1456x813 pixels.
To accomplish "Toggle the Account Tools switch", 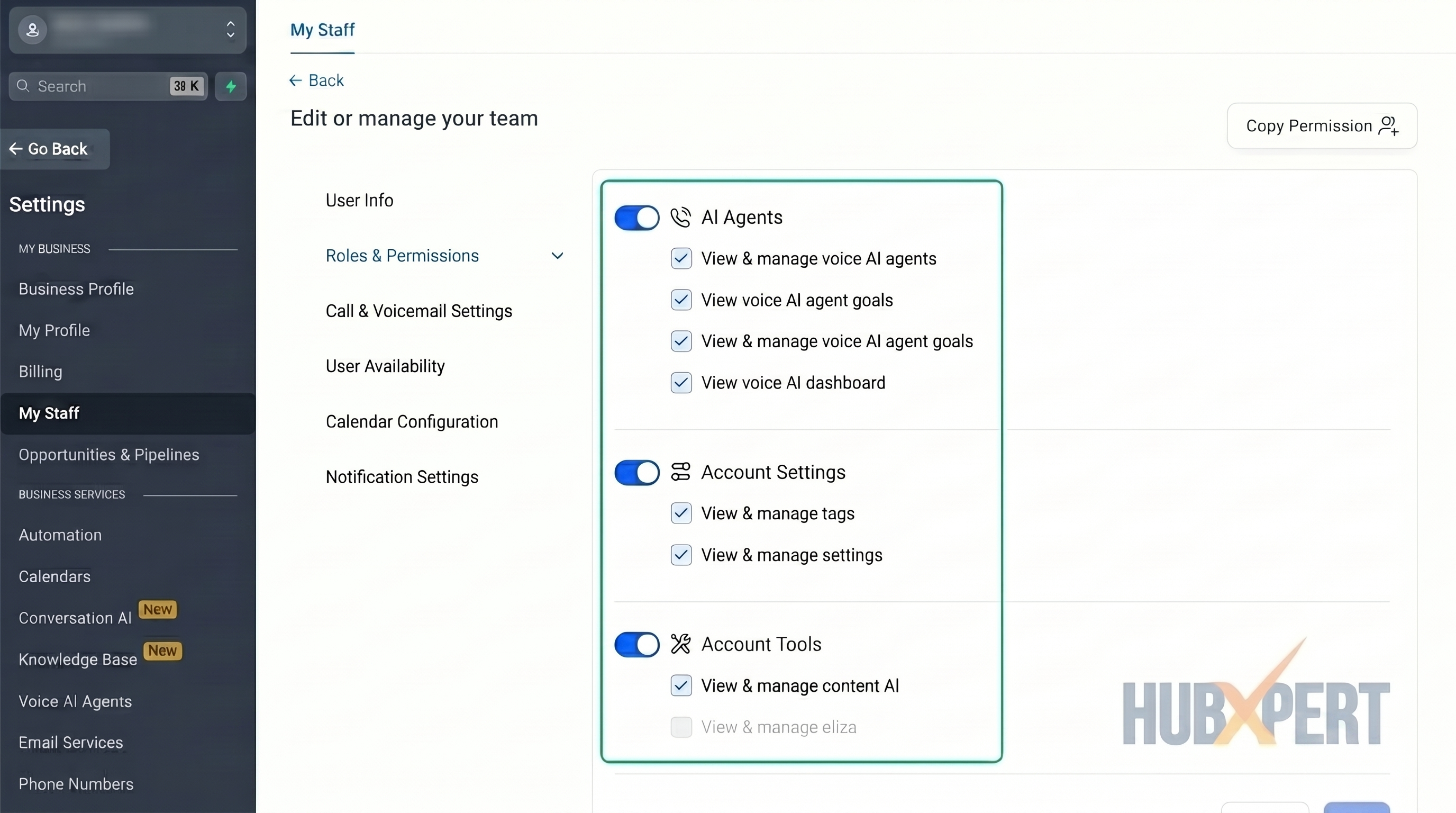I will 637,645.
